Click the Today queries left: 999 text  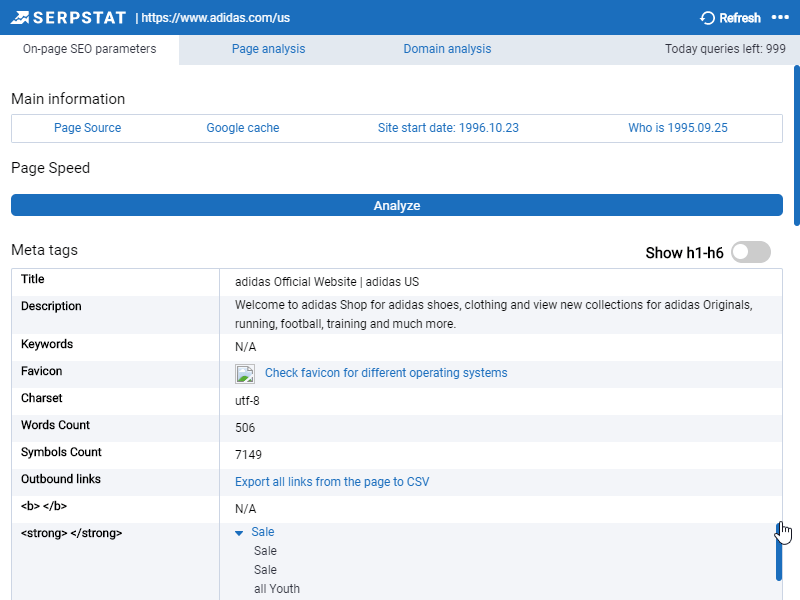pyautogui.click(x=725, y=49)
